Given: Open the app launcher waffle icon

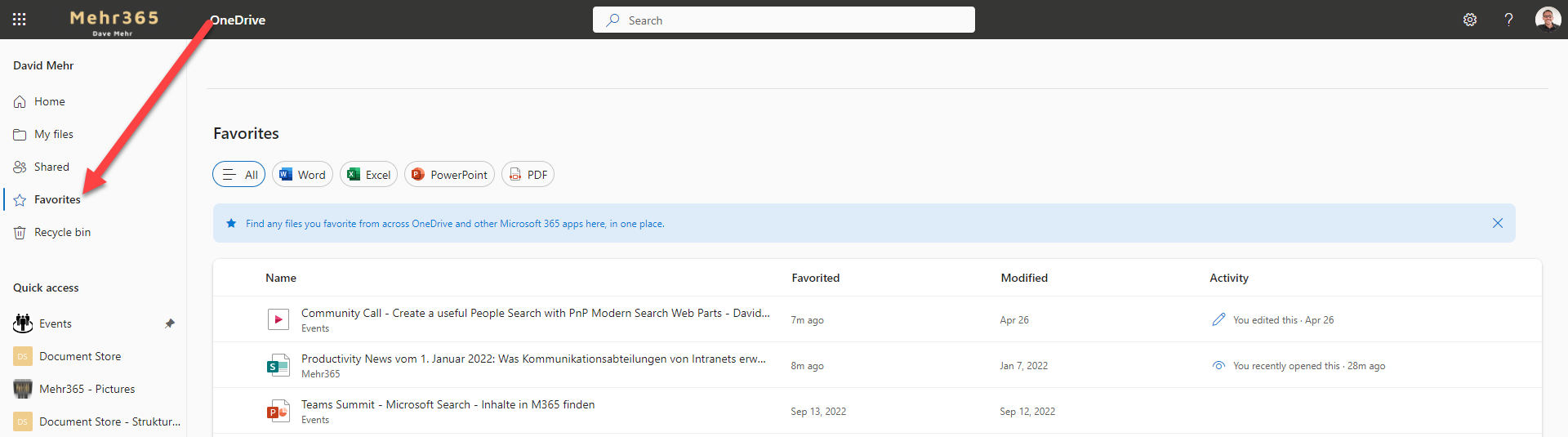Looking at the screenshot, I should click(20, 20).
